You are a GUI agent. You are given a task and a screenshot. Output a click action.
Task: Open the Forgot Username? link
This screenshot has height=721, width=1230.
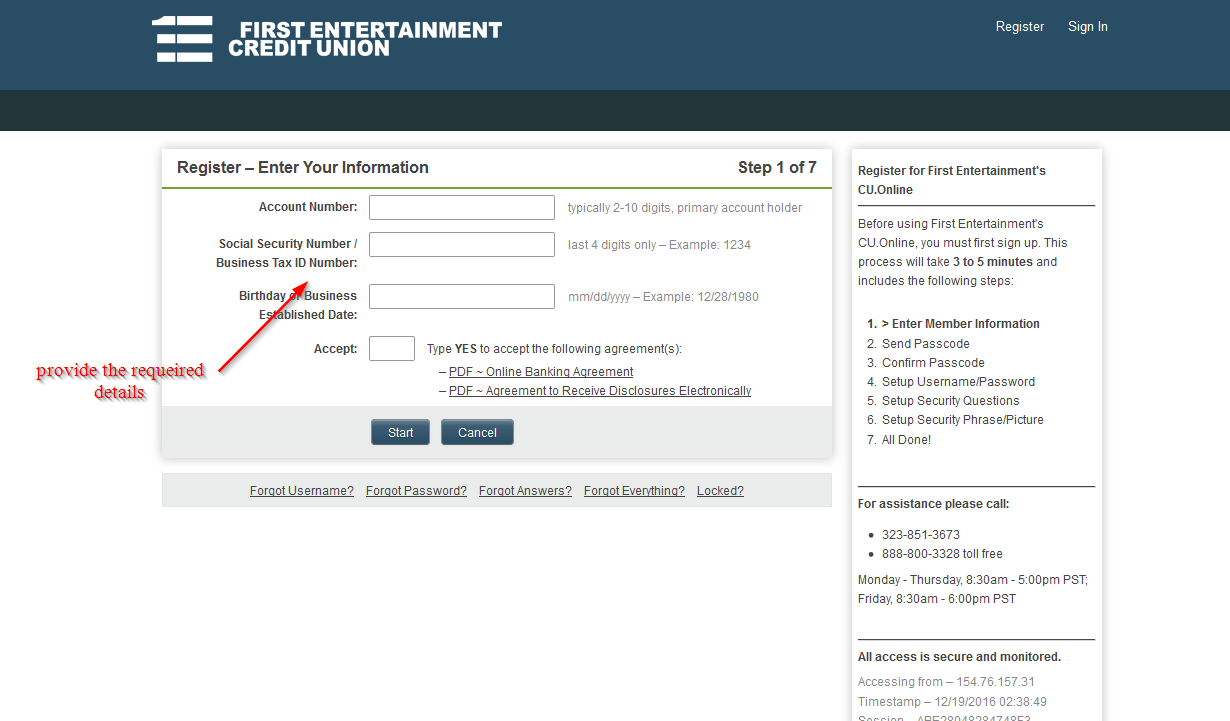coord(302,491)
